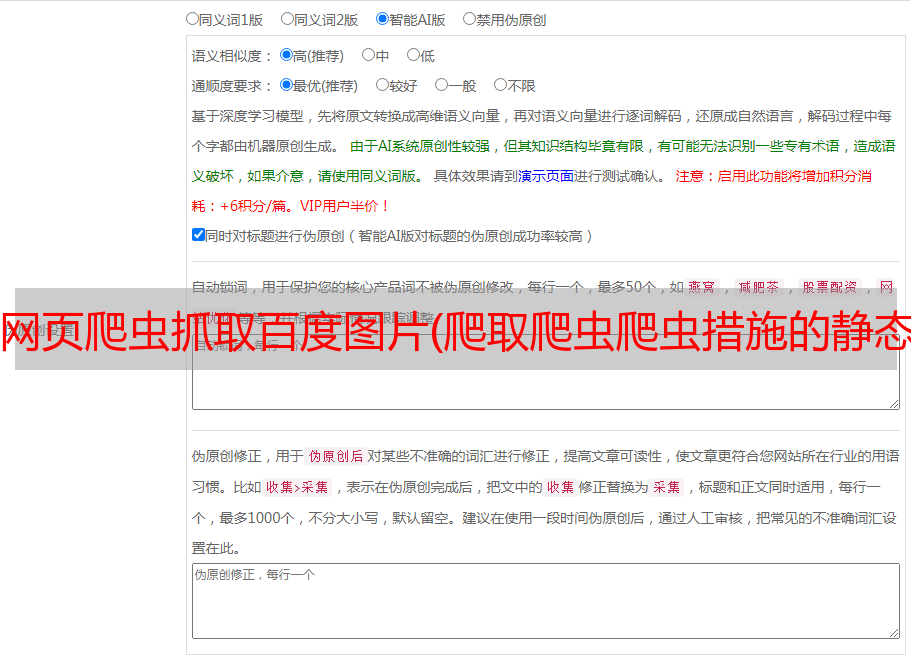Set 语义相似度 to 高(推荐)
This screenshot has height=658, width=911.
tap(286, 55)
